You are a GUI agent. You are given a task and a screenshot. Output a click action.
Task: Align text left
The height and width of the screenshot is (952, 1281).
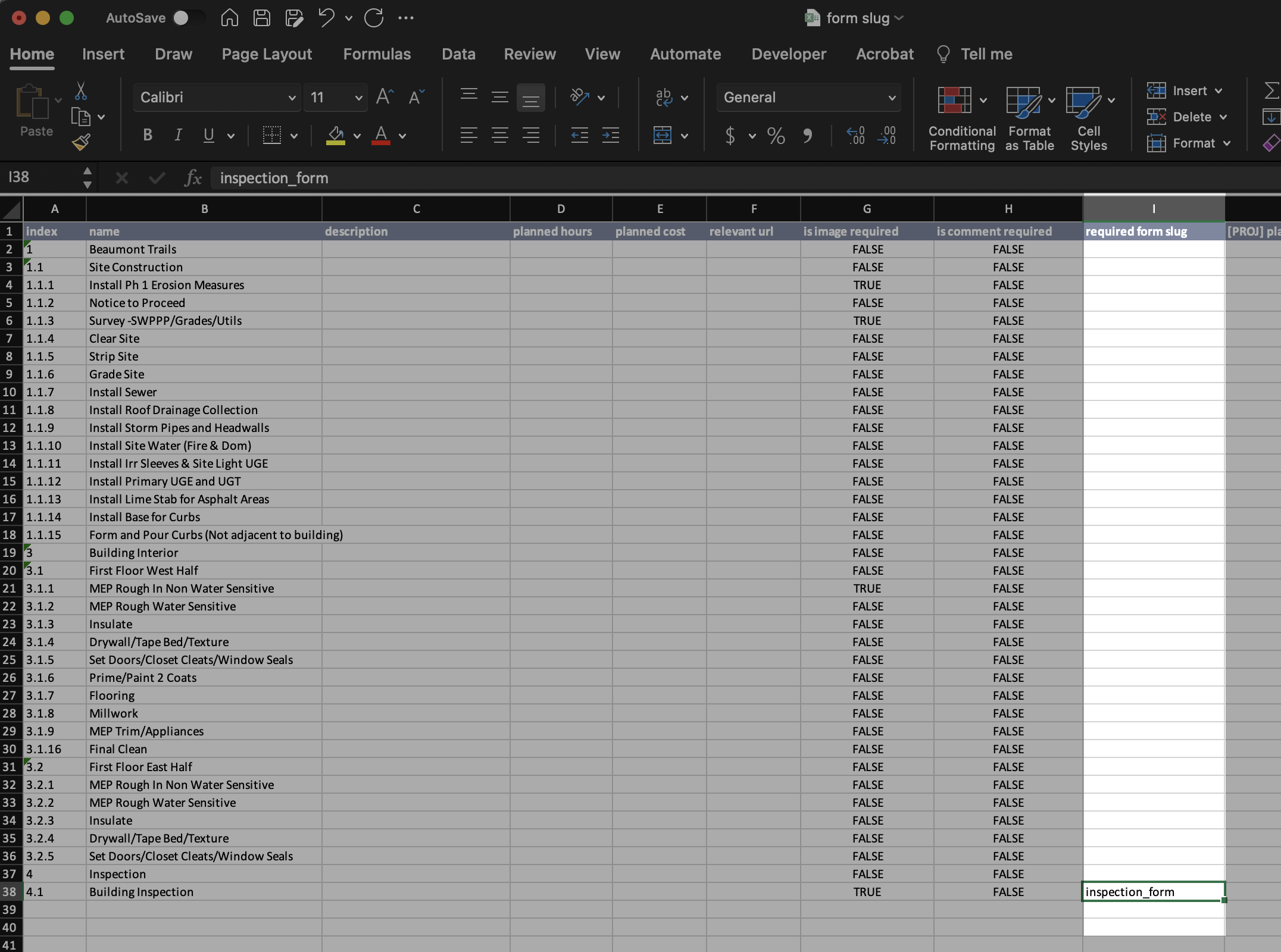(x=469, y=136)
